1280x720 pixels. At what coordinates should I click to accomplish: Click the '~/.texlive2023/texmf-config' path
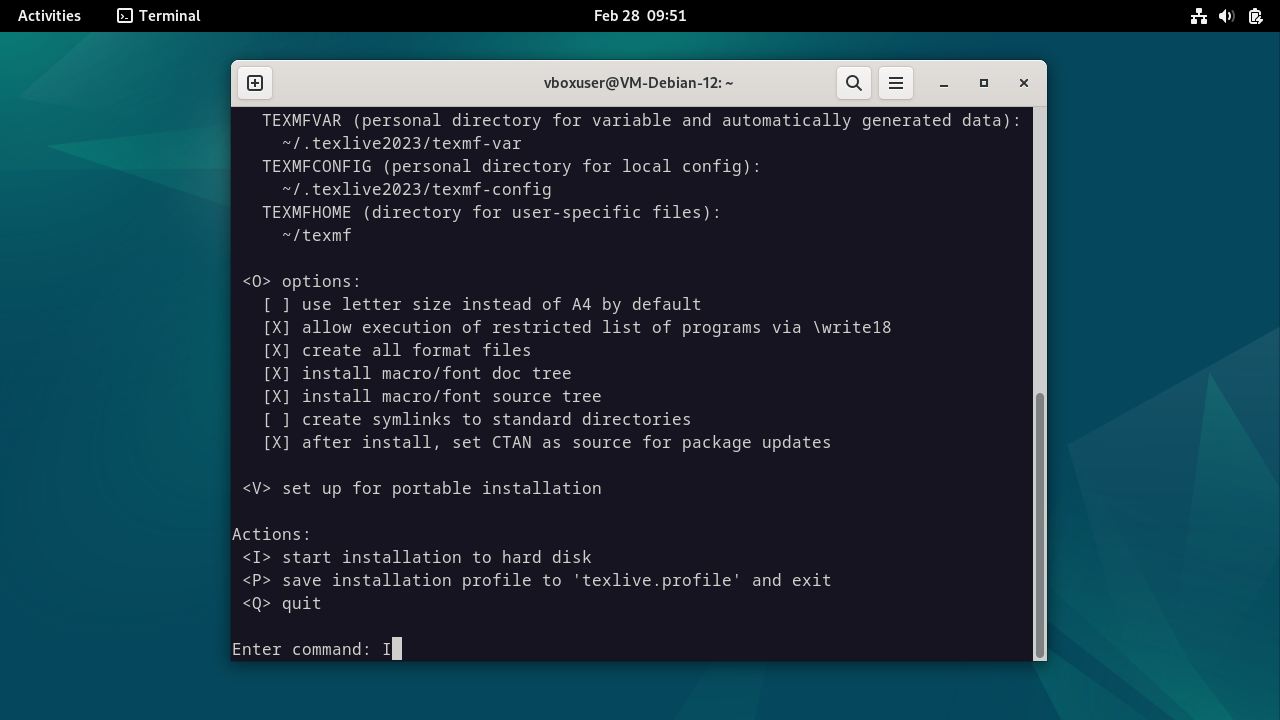click(x=417, y=189)
